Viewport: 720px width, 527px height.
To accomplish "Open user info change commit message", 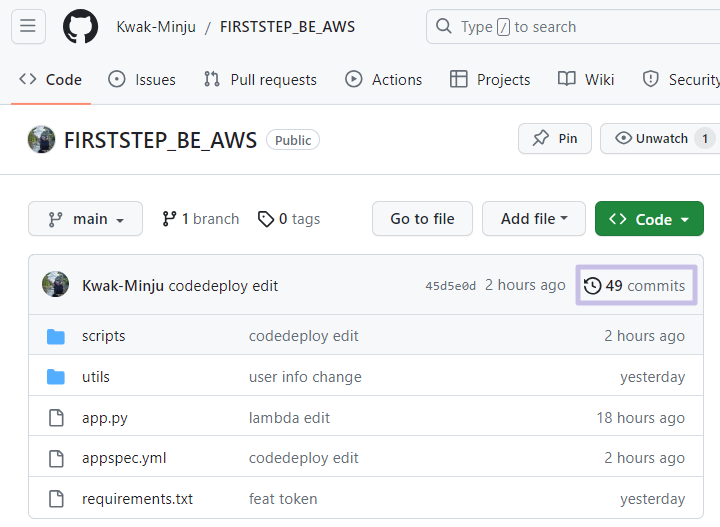I will tap(305, 377).
